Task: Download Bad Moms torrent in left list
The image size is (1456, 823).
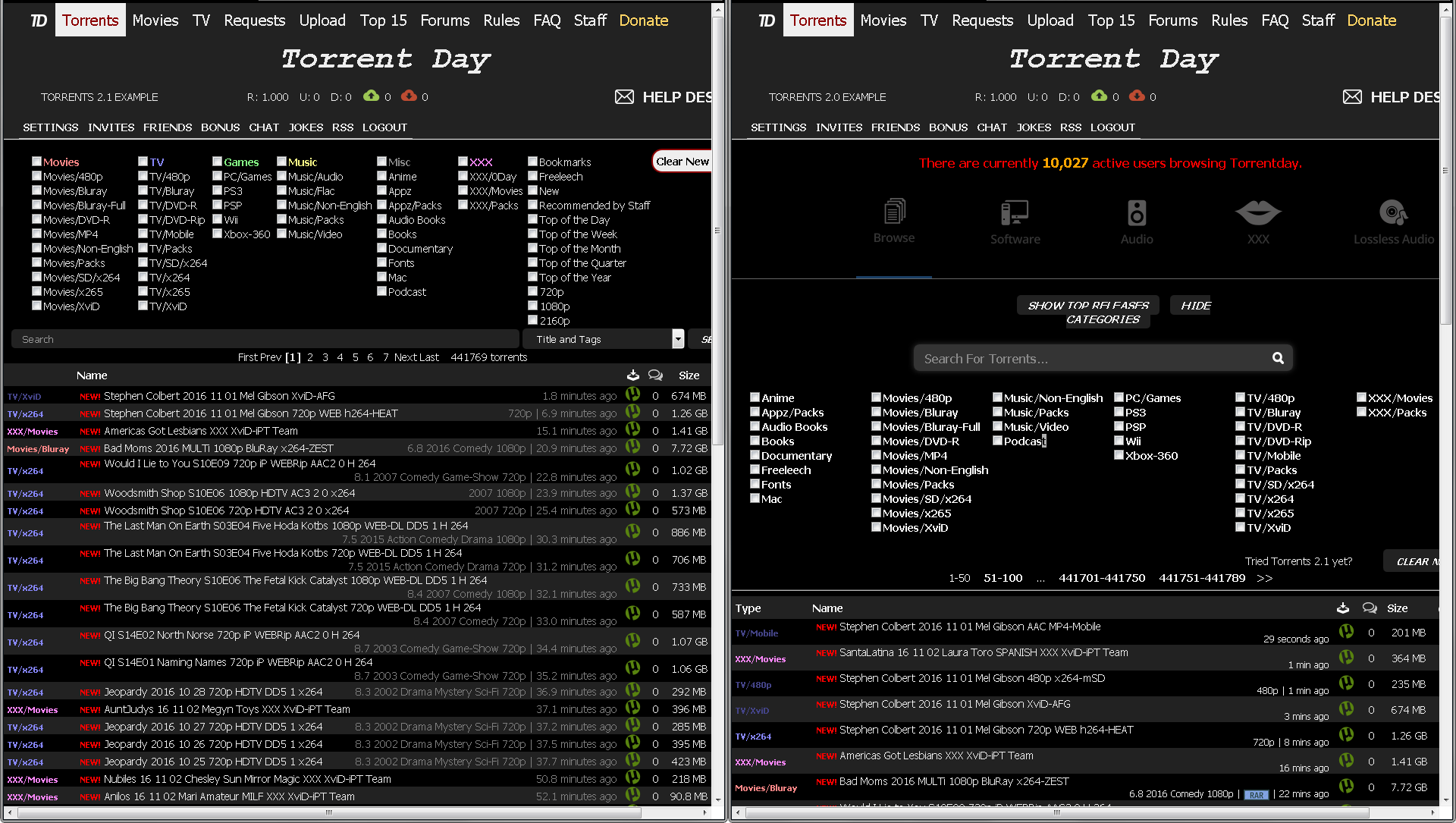Action: click(632, 448)
